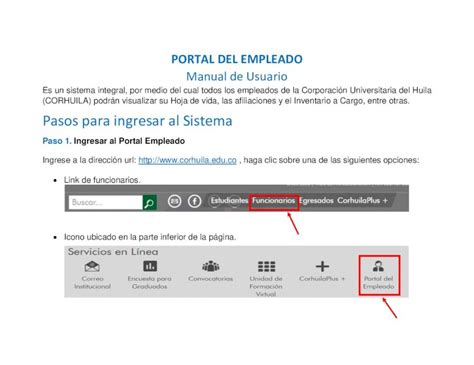Click the Correo Institucional label
This screenshot has height=365, width=474.
point(92,283)
